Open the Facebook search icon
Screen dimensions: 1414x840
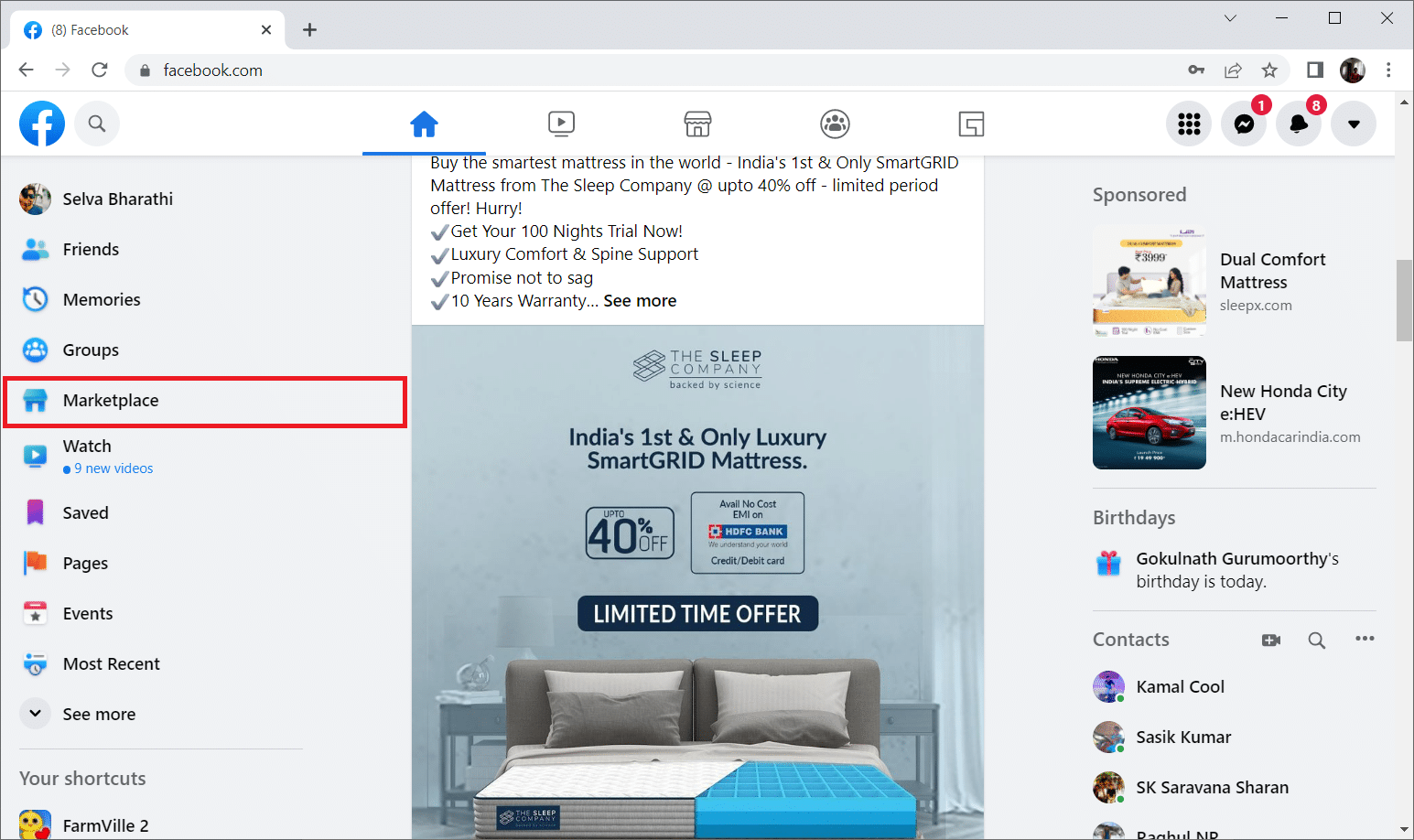[x=97, y=124]
